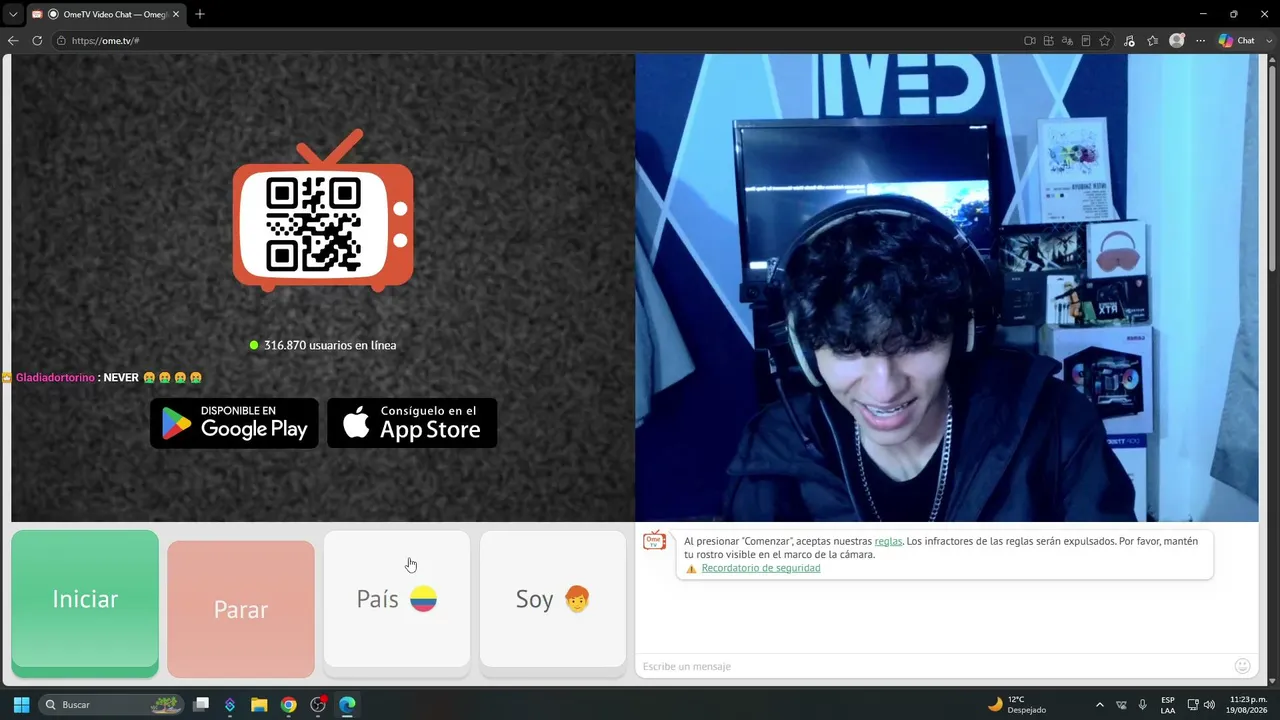The height and width of the screenshot is (720, 1280).
Task: Launch Google Chrome from the taskbar
Action: pos(288,705)
